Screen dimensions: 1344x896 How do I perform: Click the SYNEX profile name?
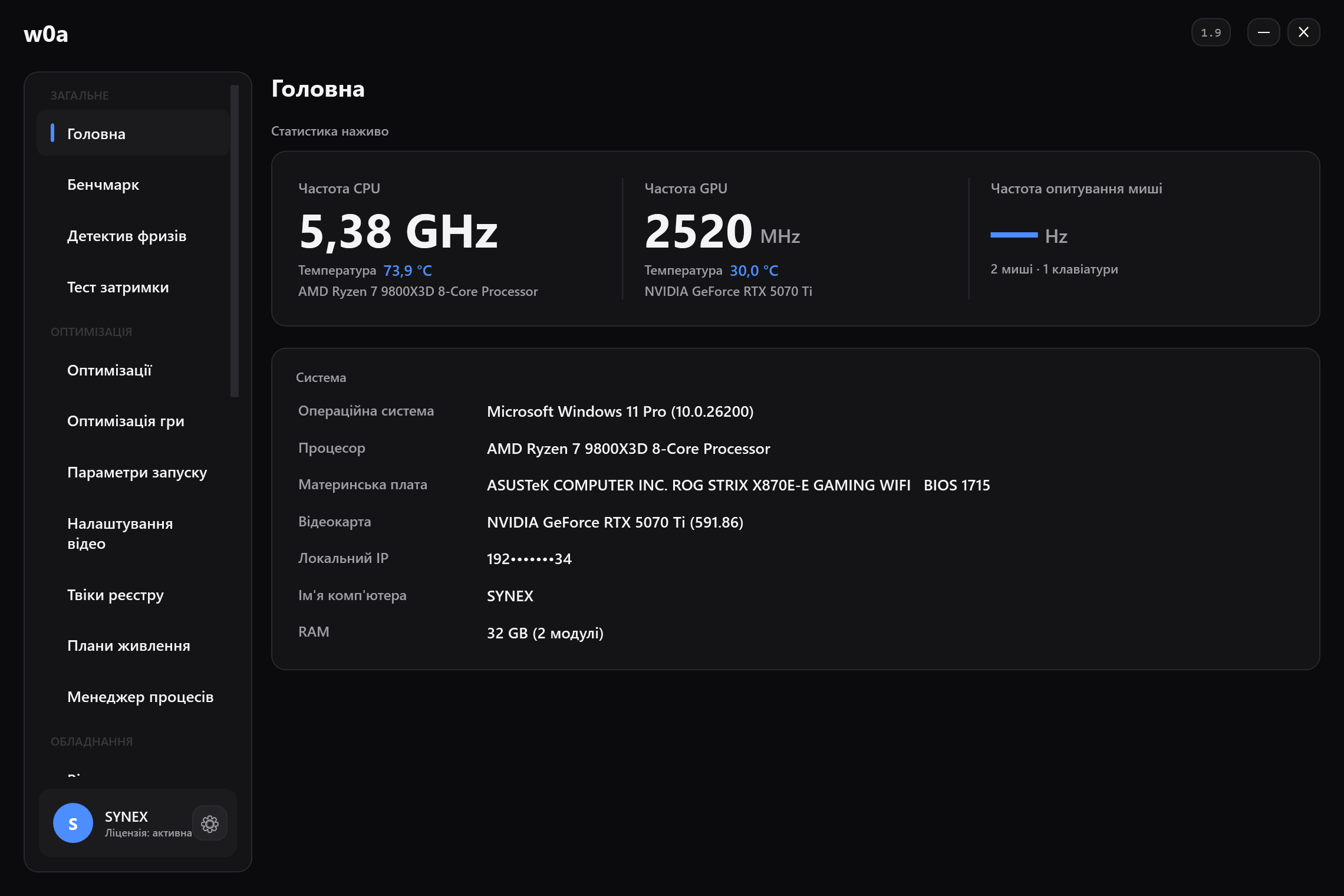126,816
